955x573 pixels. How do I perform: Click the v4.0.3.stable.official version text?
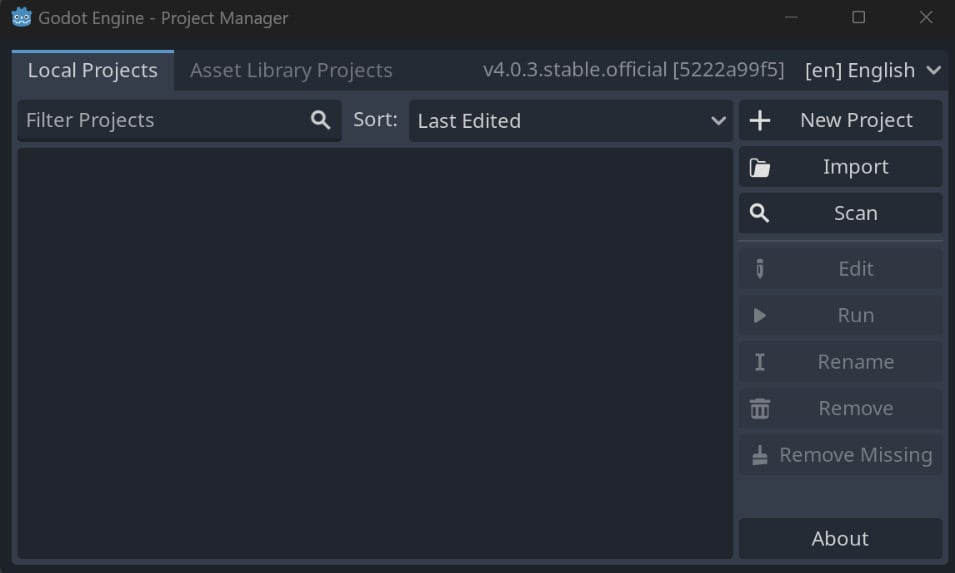(x=633, y=70)
